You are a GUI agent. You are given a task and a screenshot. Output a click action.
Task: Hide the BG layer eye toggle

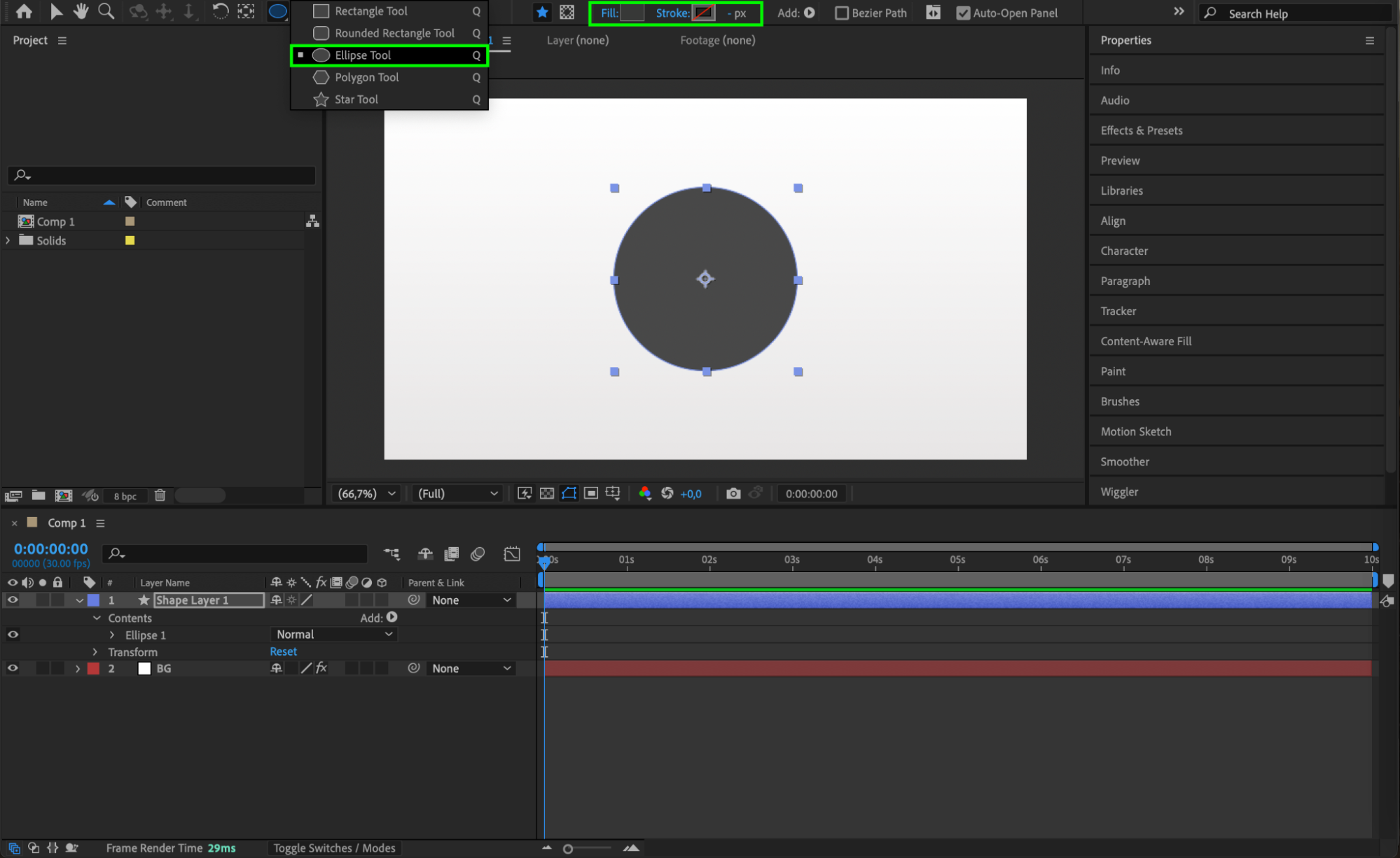13,668
